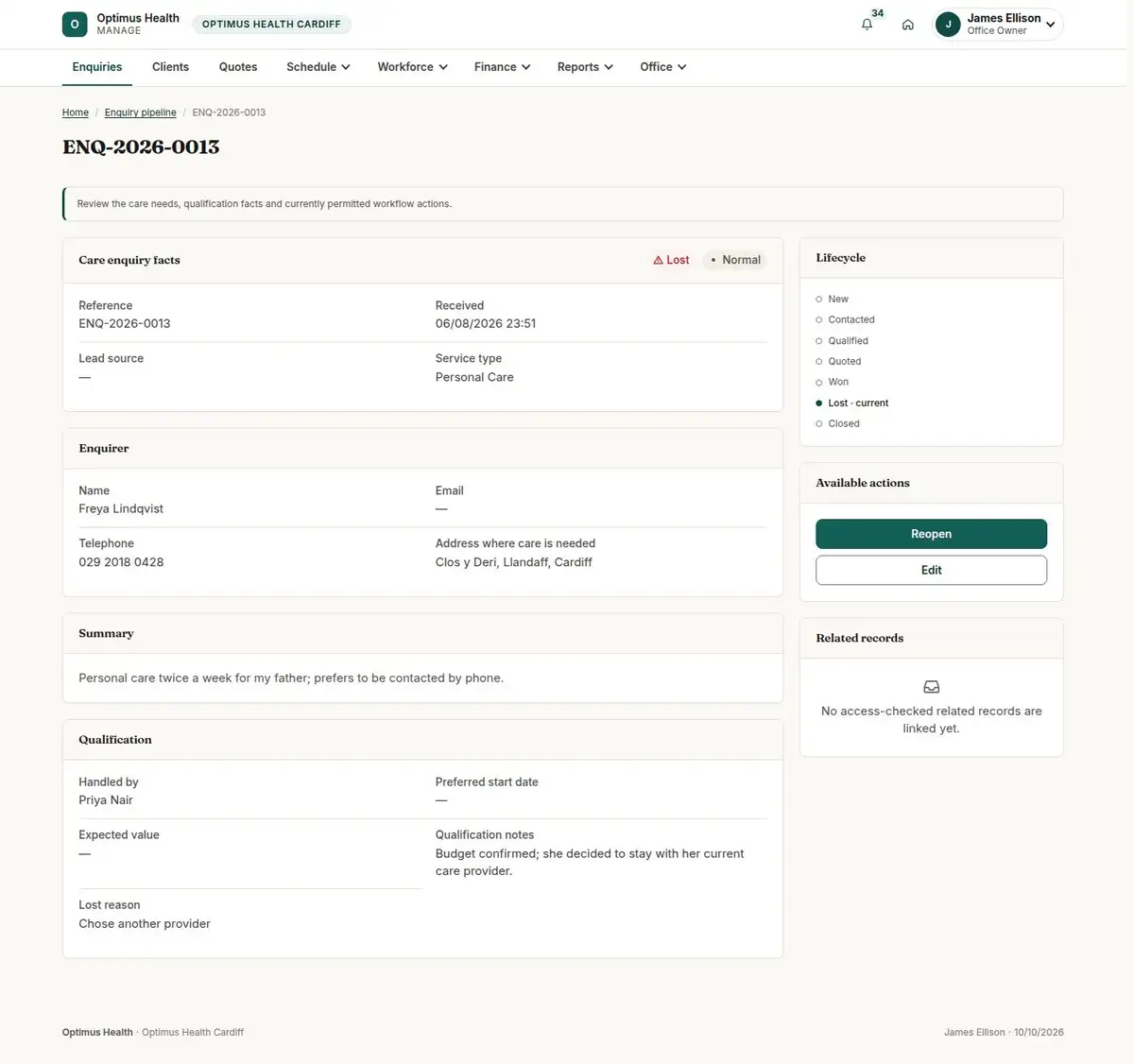Screen dimensions: 1134x1064
Task: Click the James Ellison avatar circle
Action: 948,25
